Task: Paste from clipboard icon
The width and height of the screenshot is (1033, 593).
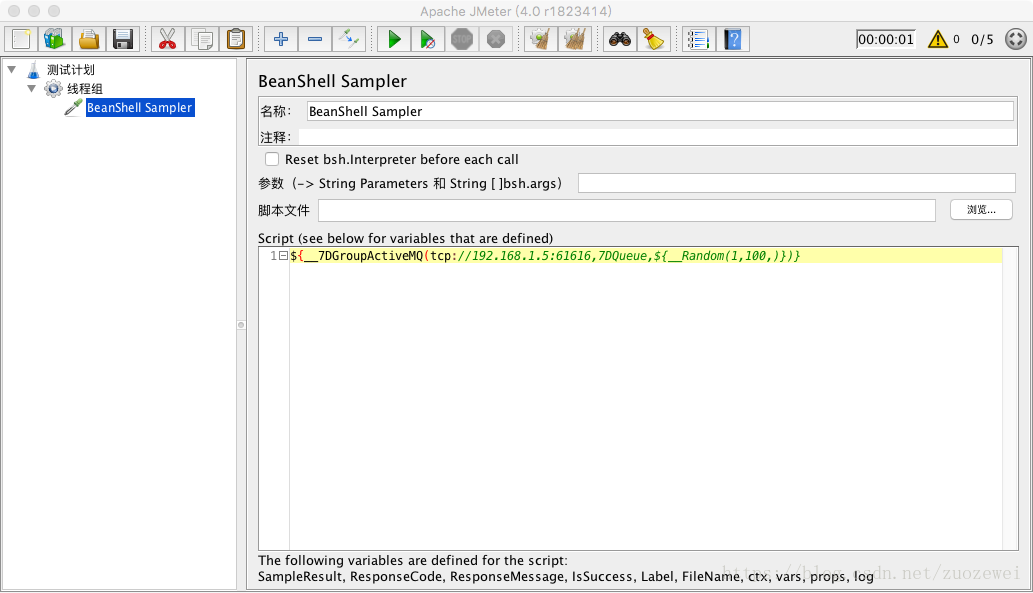Action: click(x=236, y=39)
